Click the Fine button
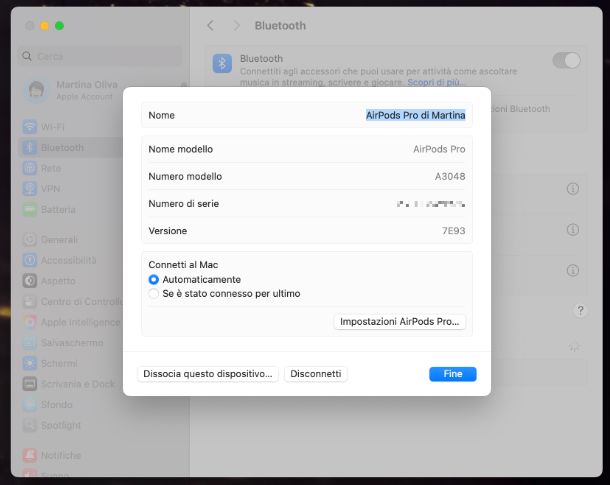 coord(452,374)
